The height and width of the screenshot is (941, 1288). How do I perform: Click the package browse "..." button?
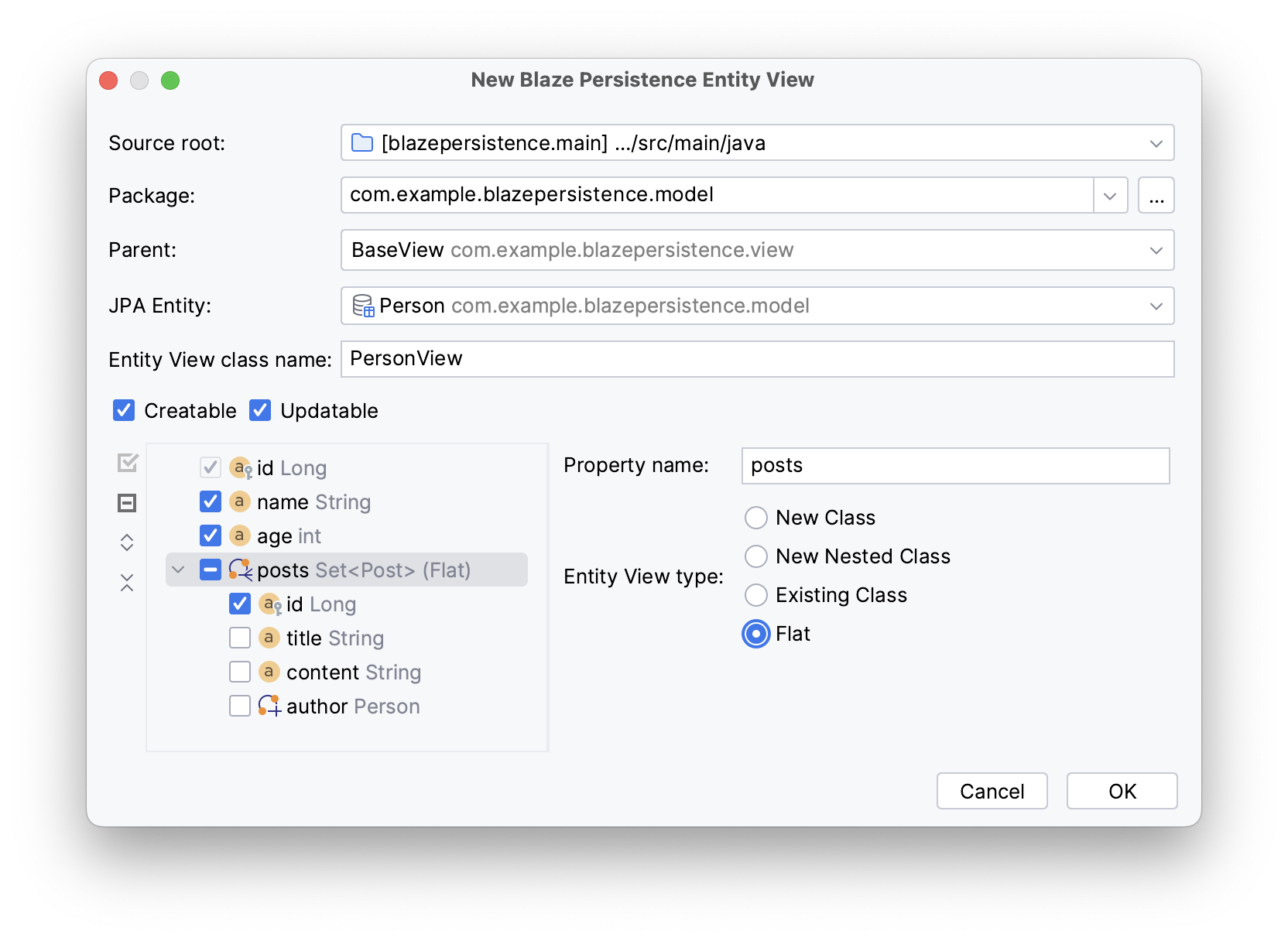(1156, 195)
